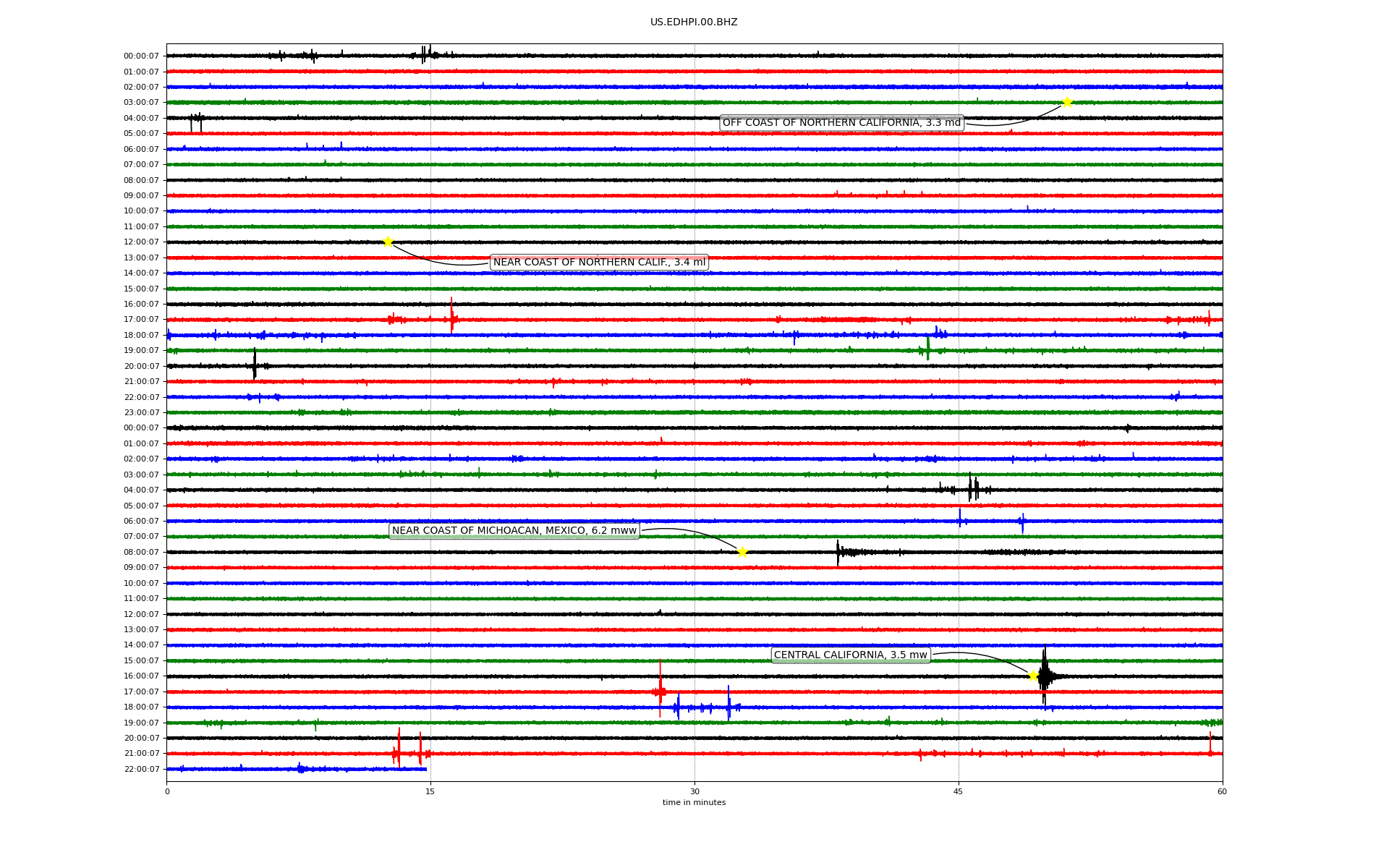Click the short blue trace on the last row

(x=297, y=769)
